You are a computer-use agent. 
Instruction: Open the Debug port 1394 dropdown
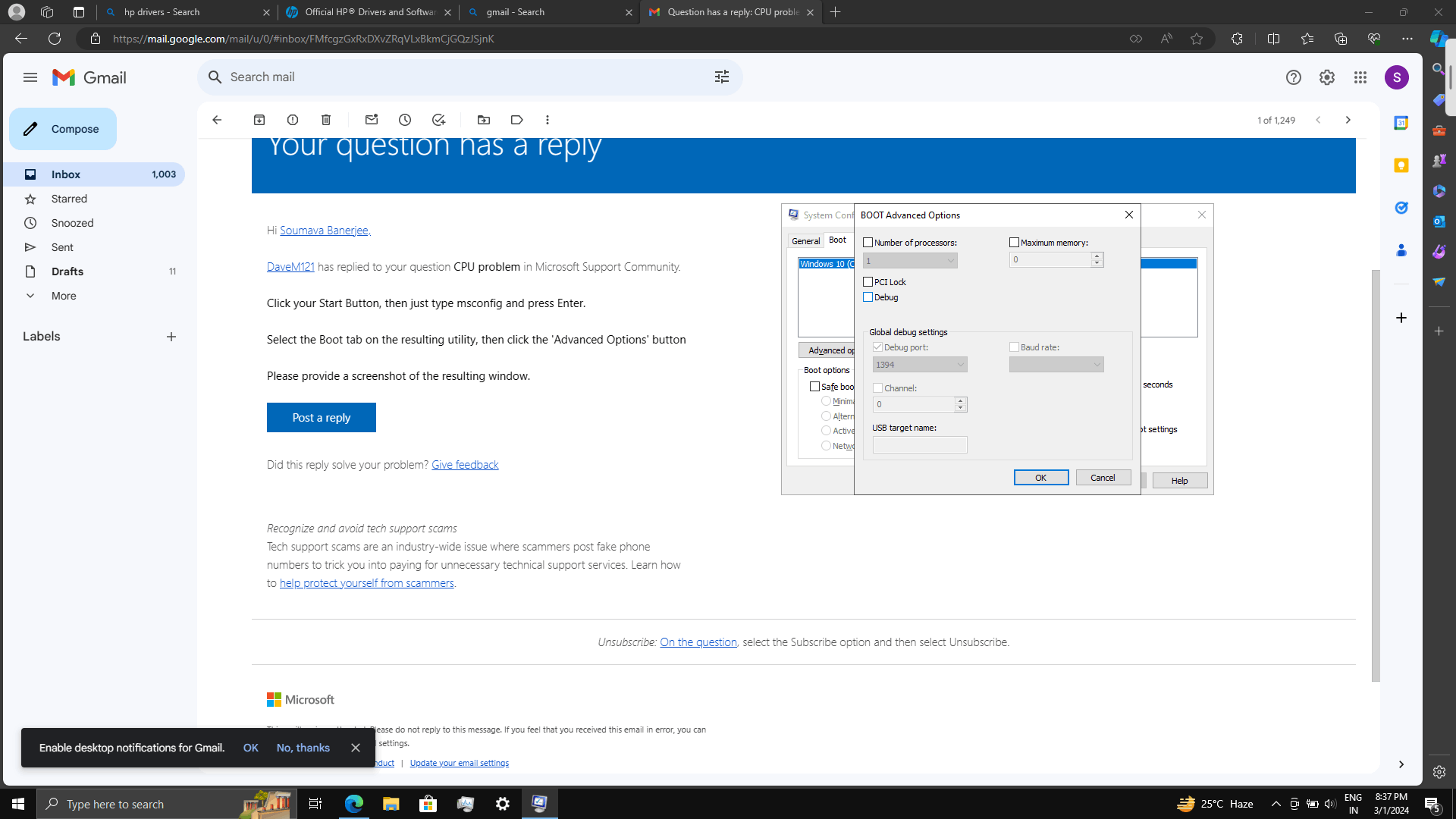920,365
